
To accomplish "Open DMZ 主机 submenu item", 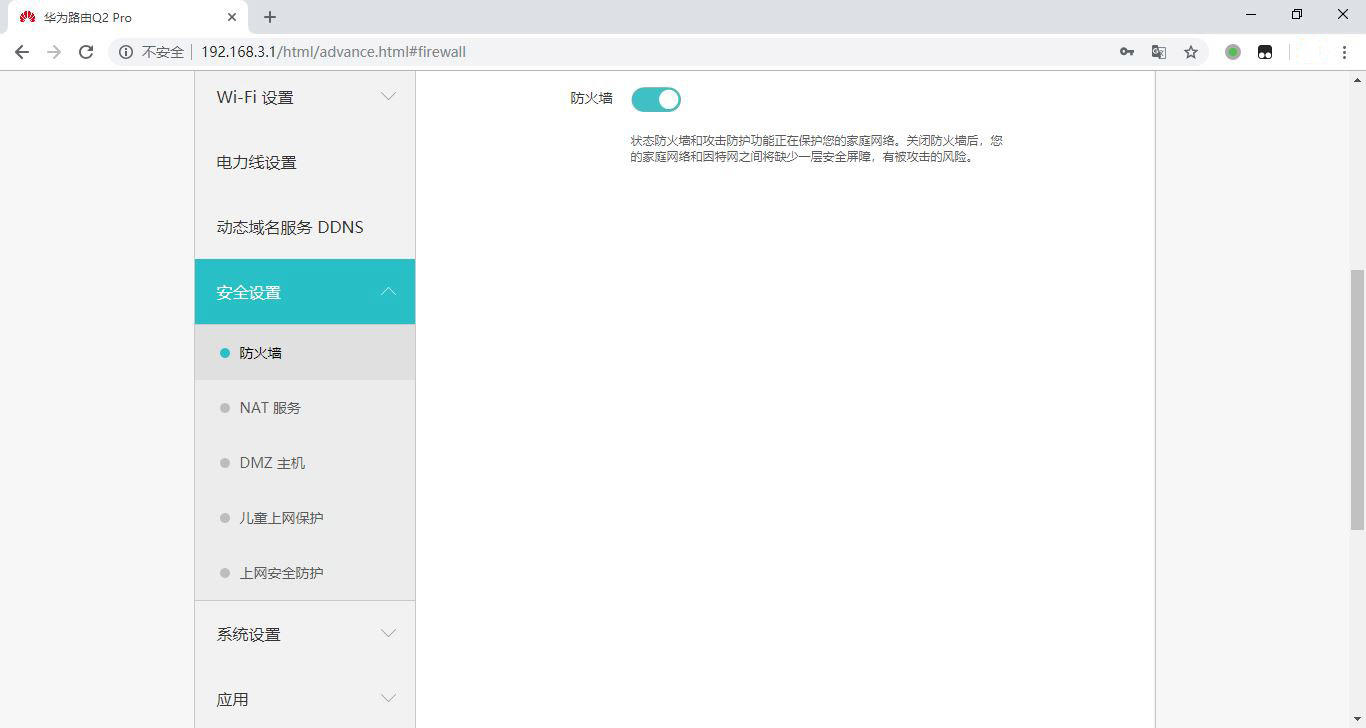I will (305, 463).
